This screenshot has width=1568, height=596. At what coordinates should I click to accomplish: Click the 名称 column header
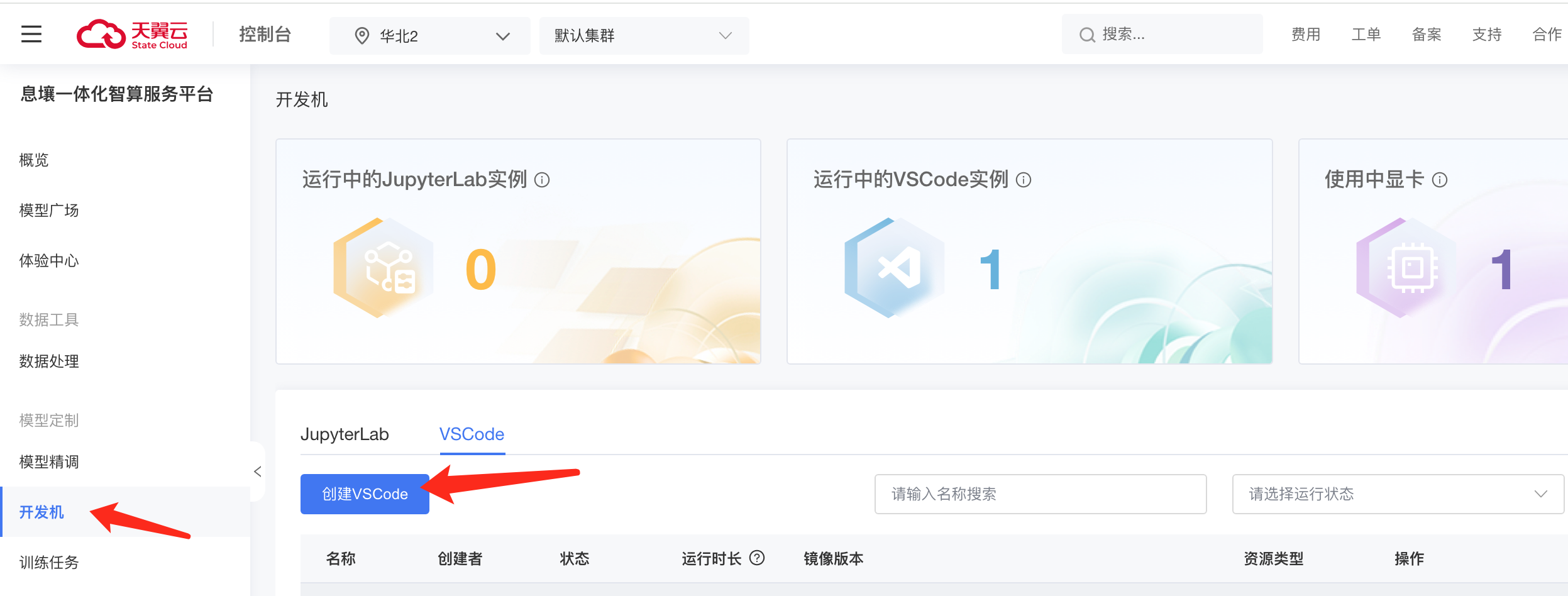(x=341, y=559)
